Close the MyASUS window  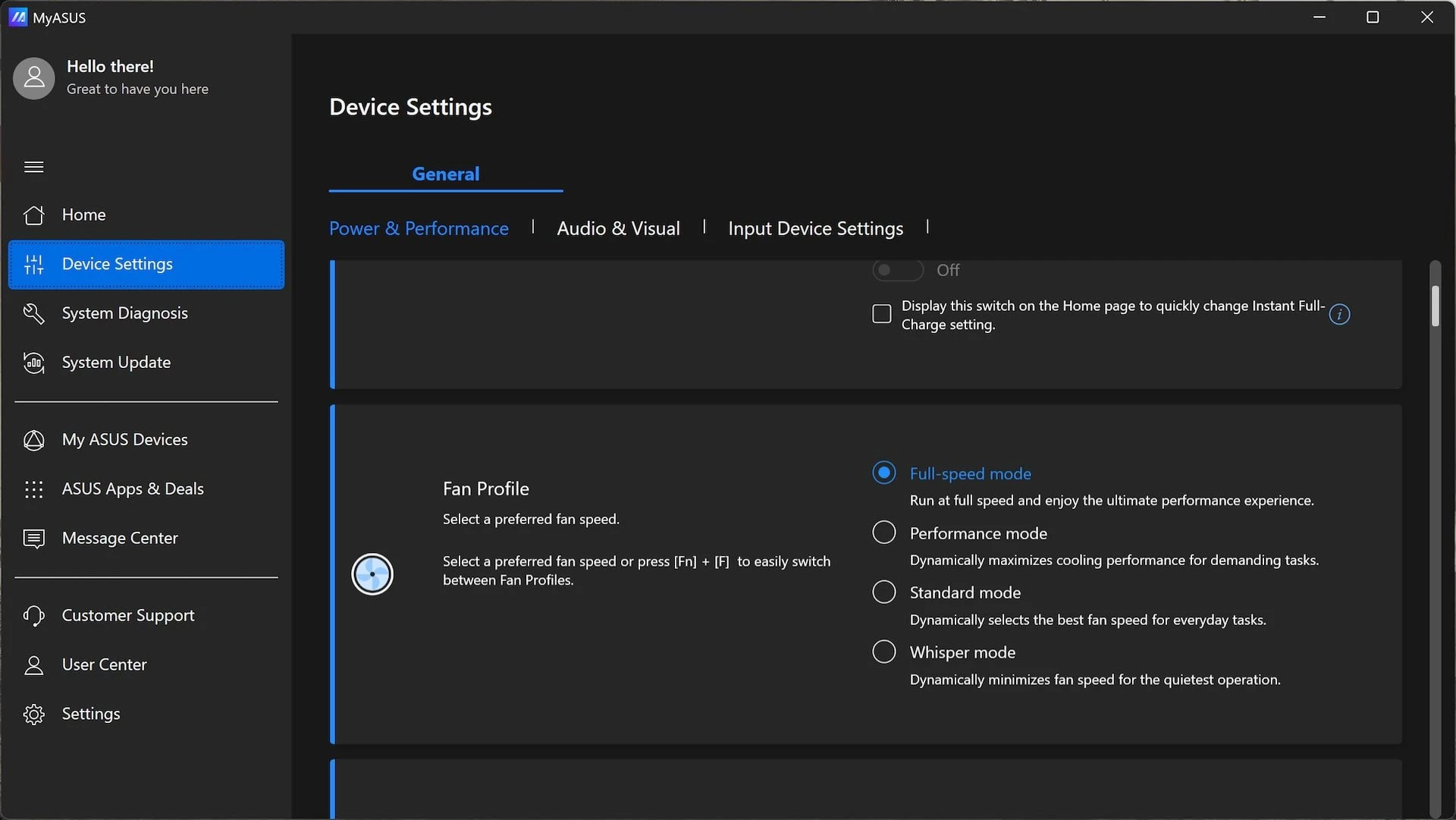pyautogui.click(x=1427, y=17)
